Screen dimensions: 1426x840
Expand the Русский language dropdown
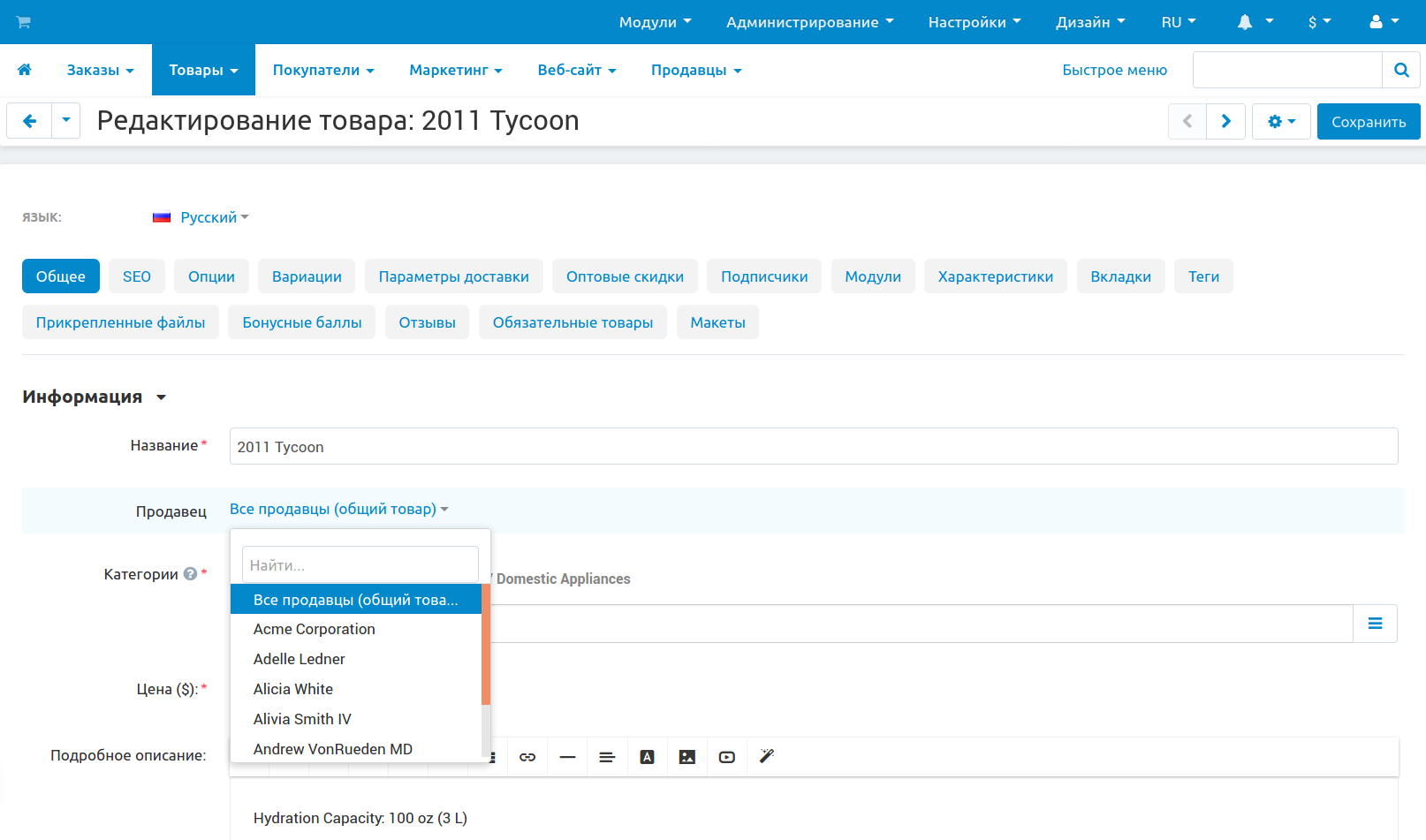click(208, 217)
